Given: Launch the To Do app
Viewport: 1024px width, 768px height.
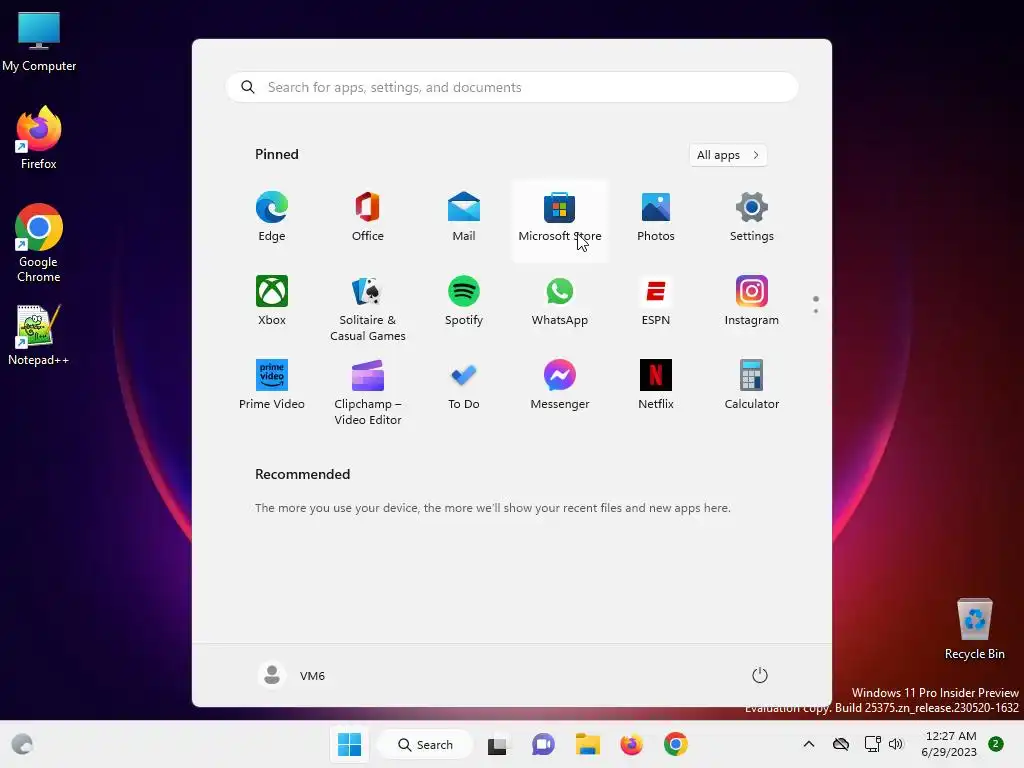Looking at the screenshot, I should click(464, 385).
